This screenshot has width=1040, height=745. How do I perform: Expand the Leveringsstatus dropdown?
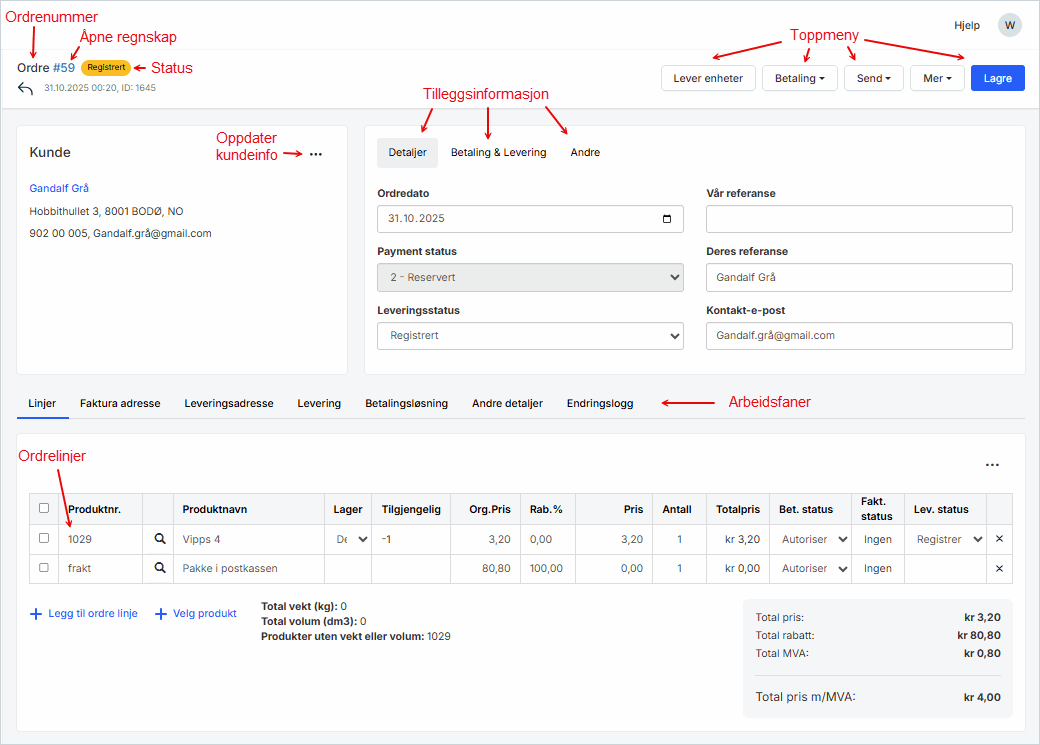tap(530, 336)
